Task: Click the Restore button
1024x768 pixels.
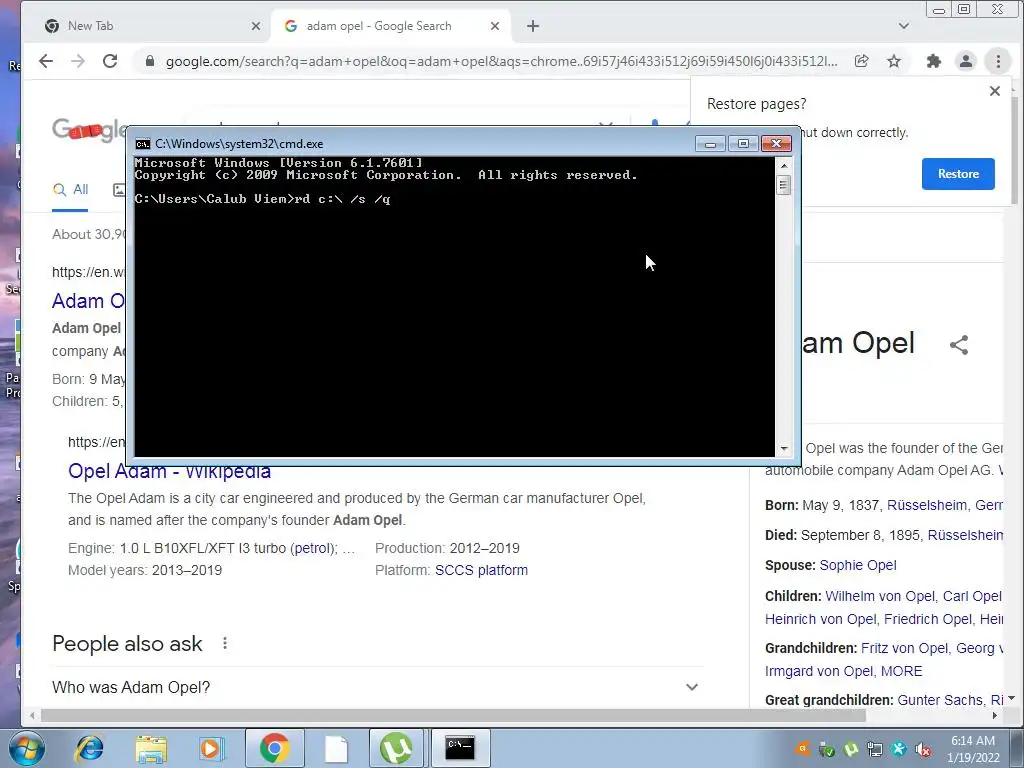Action: [958, 174]
